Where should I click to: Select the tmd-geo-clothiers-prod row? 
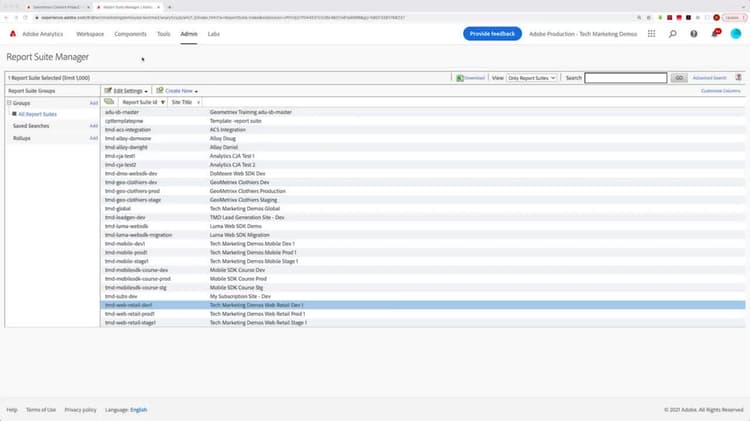click(x=423, y=191)
